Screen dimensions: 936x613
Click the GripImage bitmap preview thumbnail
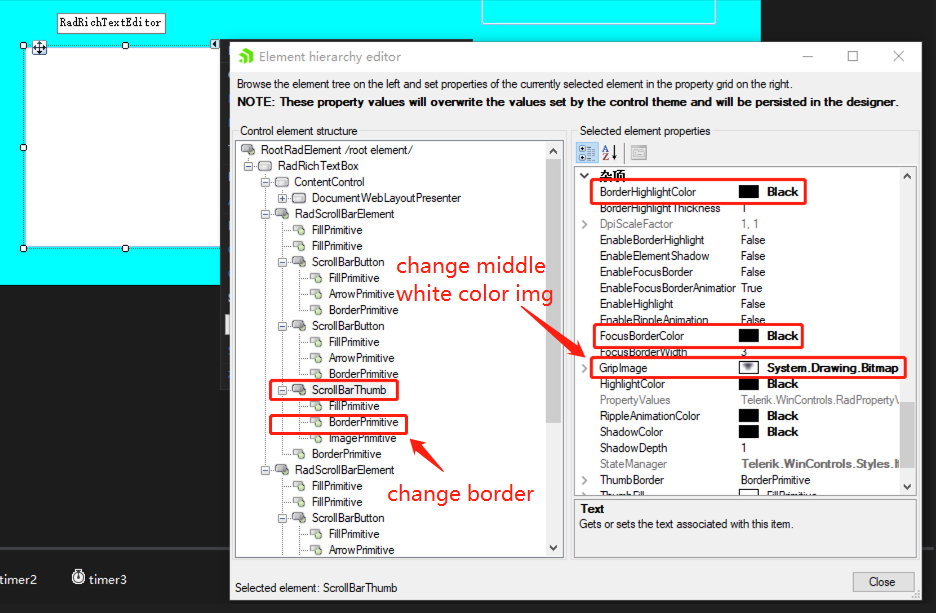(749, 368)
